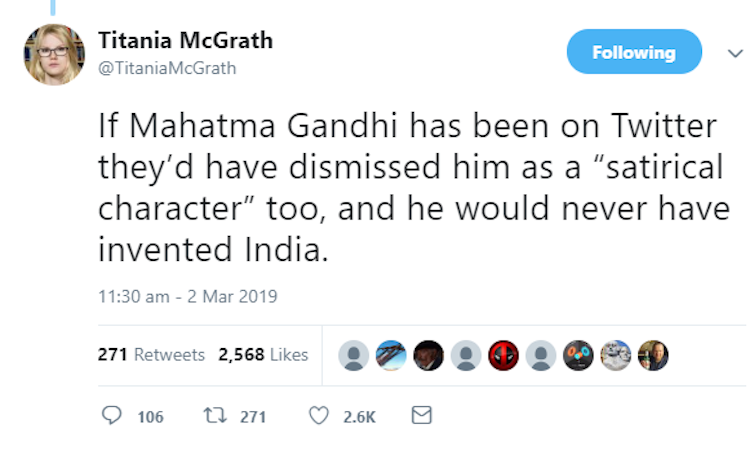This screenshot has width=754, height=464.
Task: Click the tweet text about Gandhi
Action: (x=410, y=189)
